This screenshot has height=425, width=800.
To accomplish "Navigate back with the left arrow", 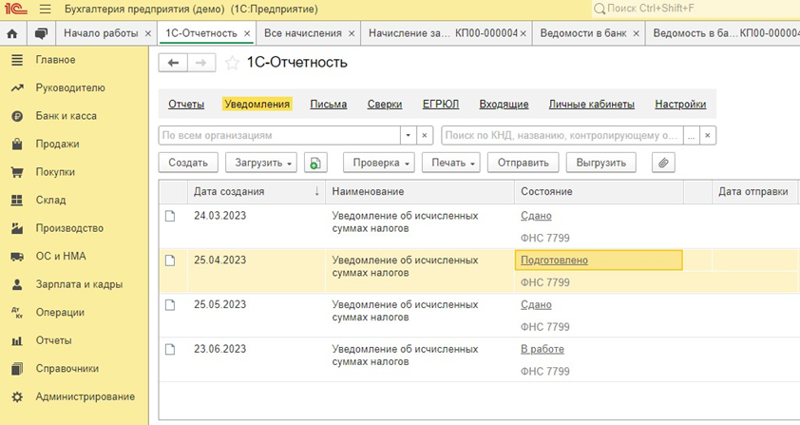I will point(173,63).
